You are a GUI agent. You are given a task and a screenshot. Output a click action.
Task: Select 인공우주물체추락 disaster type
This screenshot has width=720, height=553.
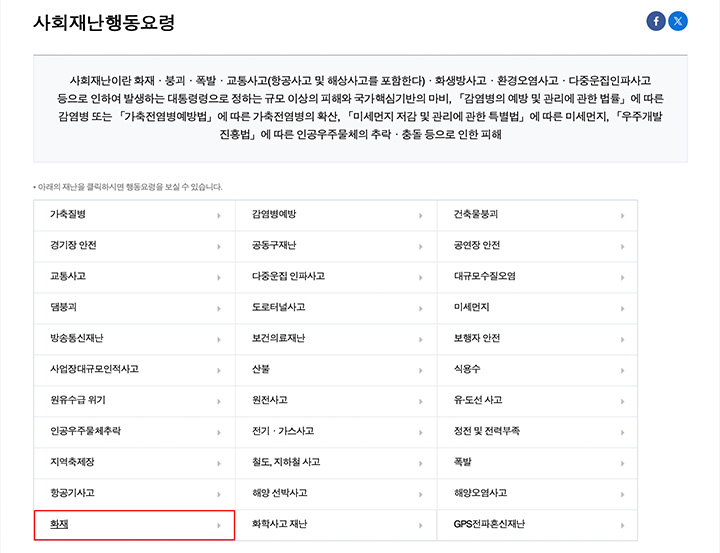[x=134, y=432]
